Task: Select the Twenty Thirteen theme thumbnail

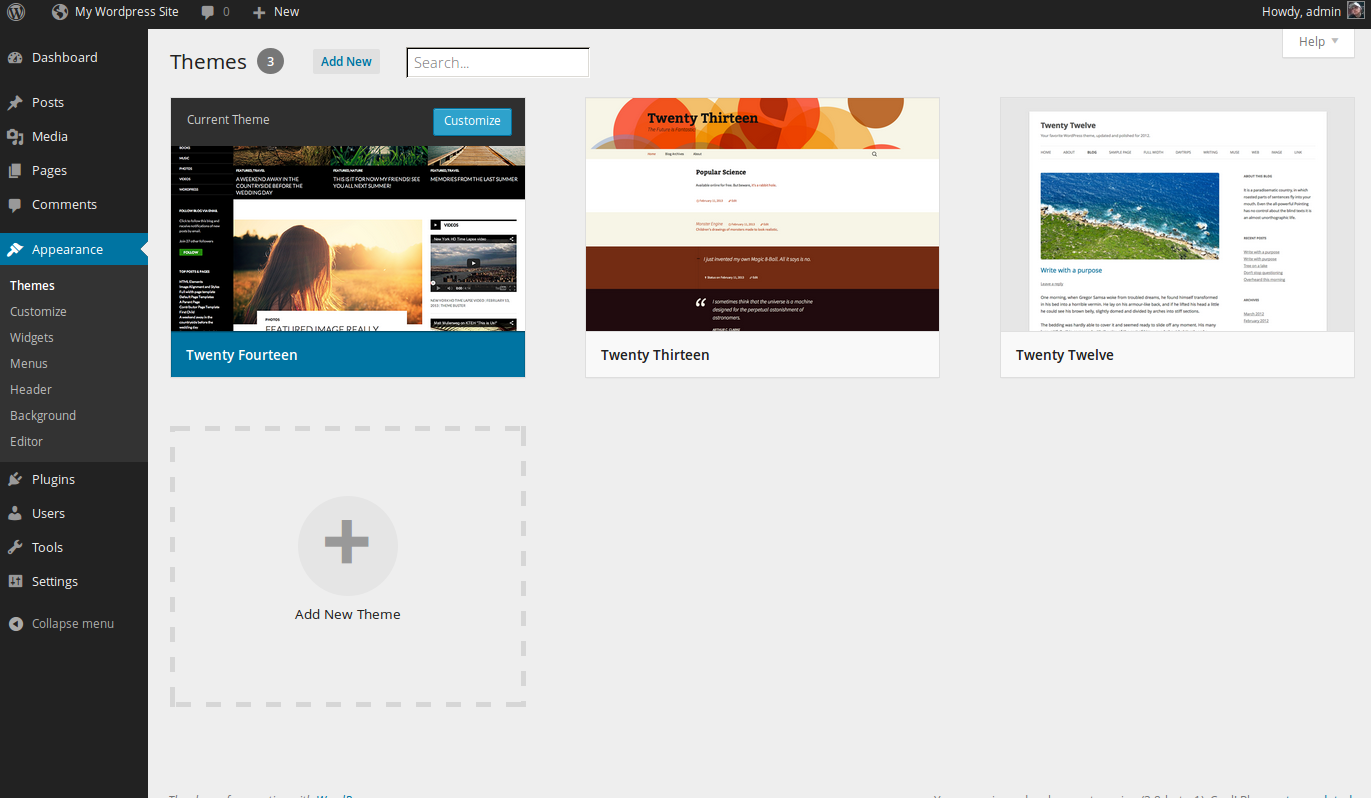Action: pyautogui.click(x=762, y=215)
